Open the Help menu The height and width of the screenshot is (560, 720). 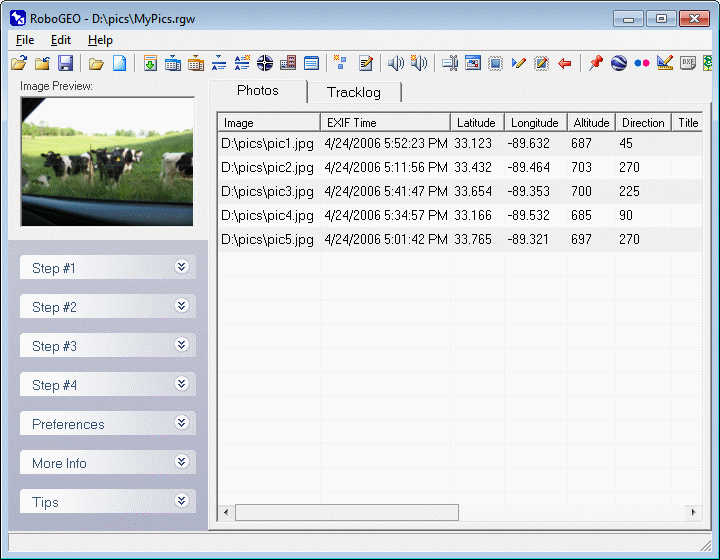[100, 40]
